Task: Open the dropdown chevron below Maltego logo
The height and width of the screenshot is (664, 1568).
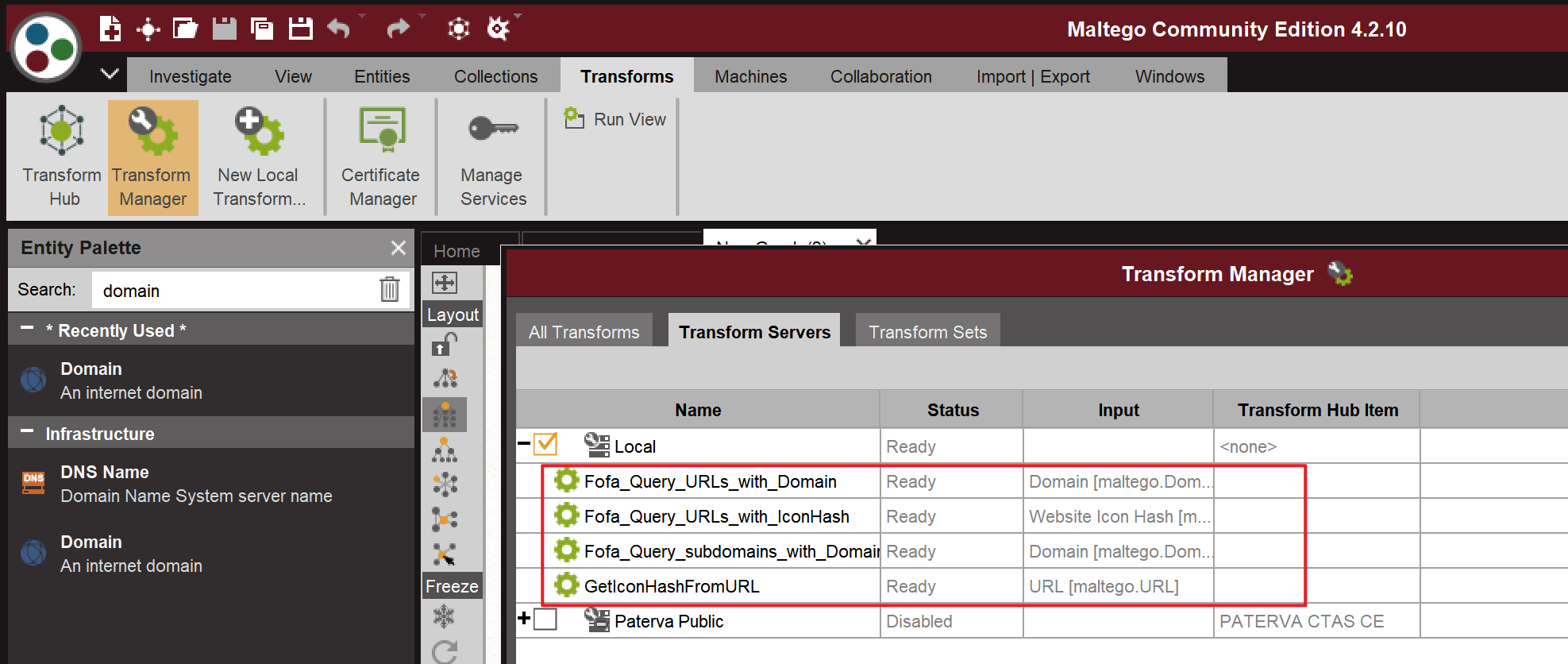Action: pyautogui.click(x=110, y=74)
